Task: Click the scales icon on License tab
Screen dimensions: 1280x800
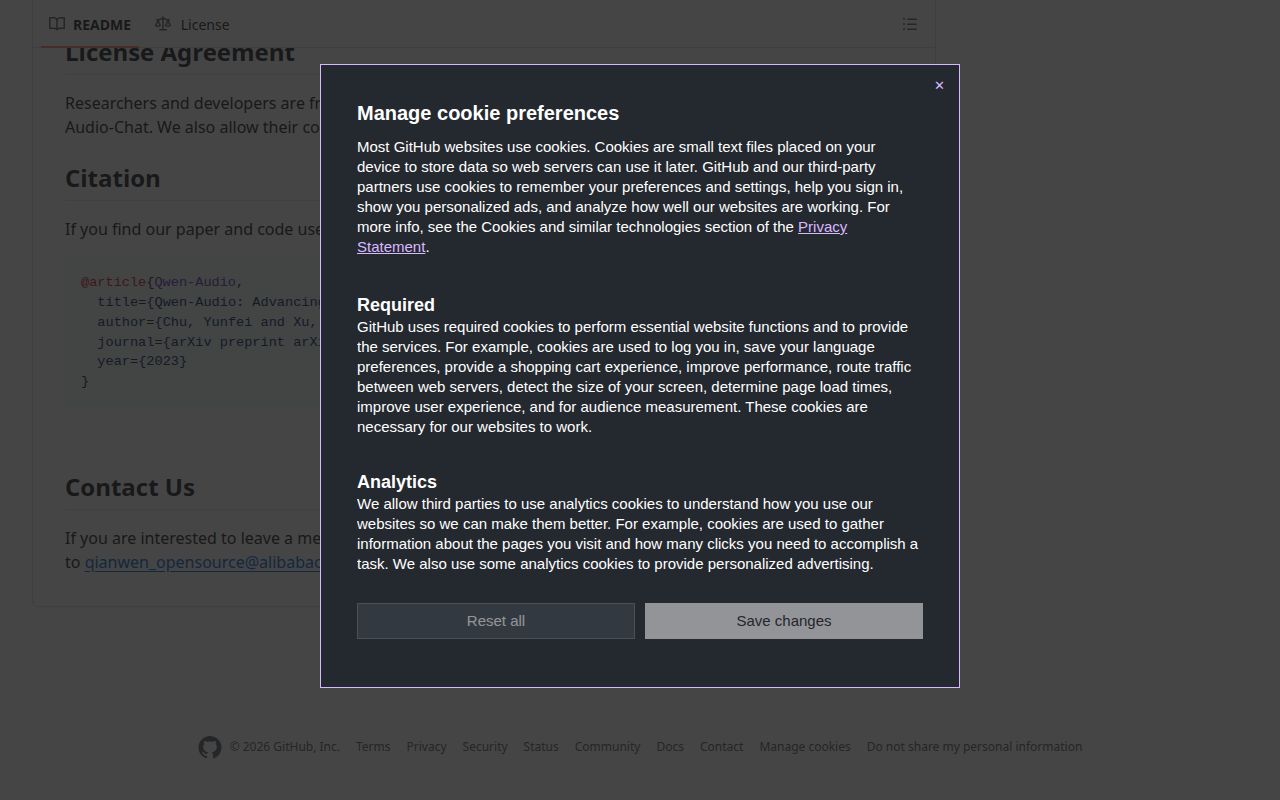Action: click(x=163, y=24)
